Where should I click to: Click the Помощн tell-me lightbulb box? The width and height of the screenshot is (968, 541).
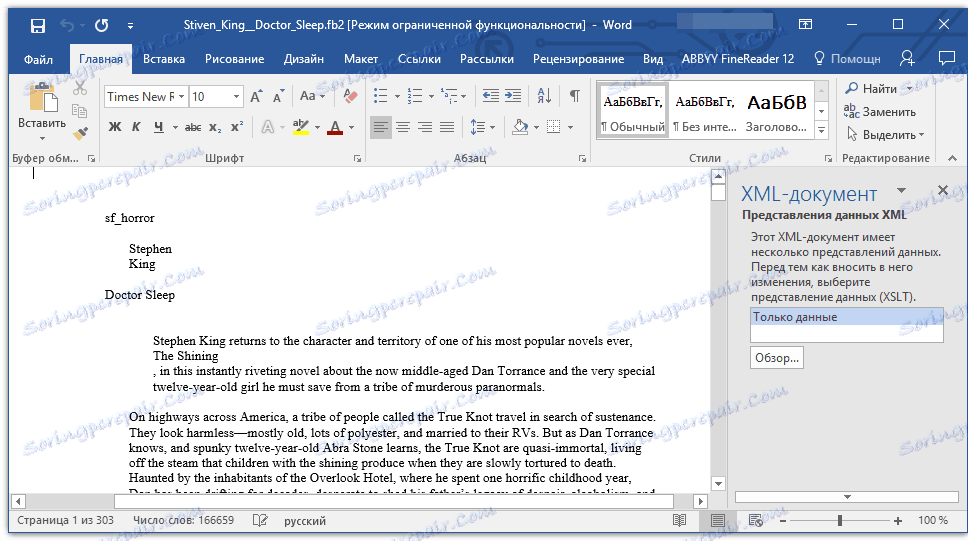[x=848, y=59]
